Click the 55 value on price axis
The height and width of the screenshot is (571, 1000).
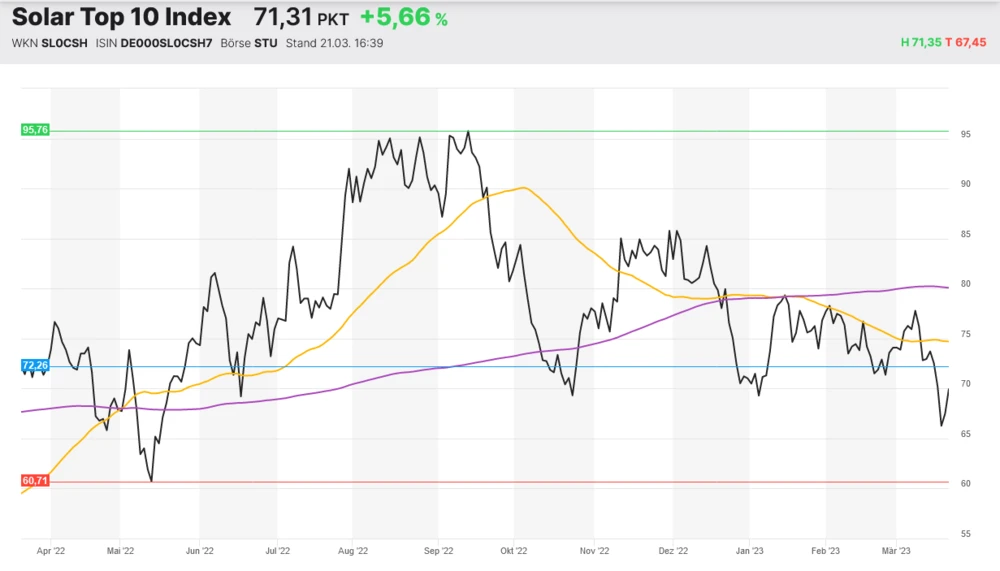click(965, 534)
